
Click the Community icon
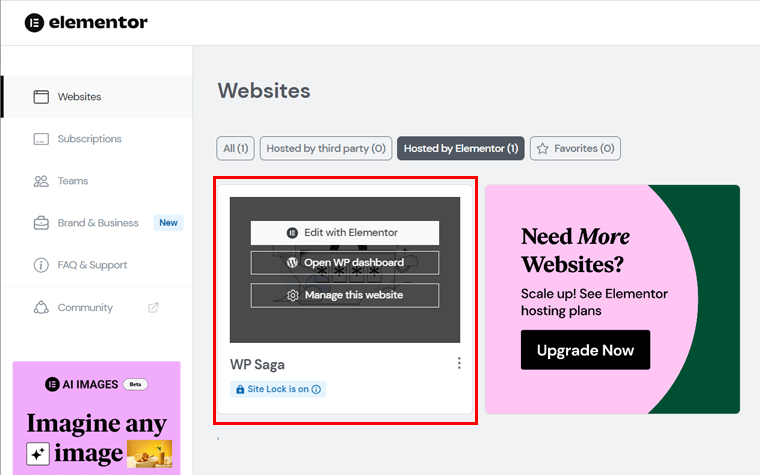[41, 307]
